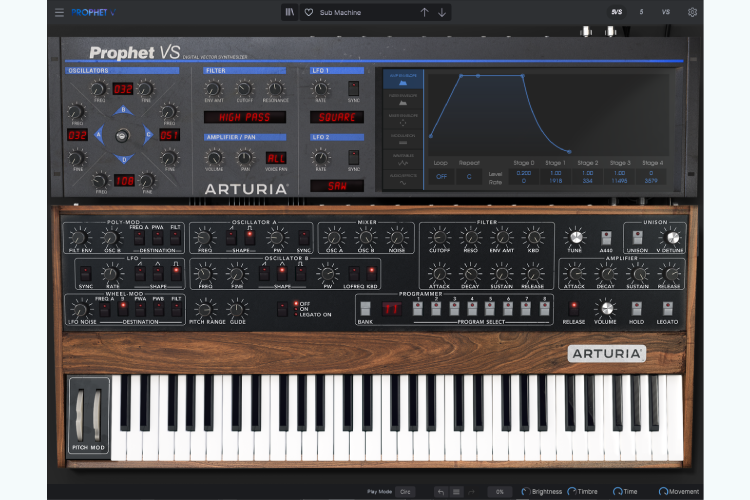Screen dimensions: 750x500
Task: Favorite the Sub Machine preset with heart
Action: [x=309, y=12]
